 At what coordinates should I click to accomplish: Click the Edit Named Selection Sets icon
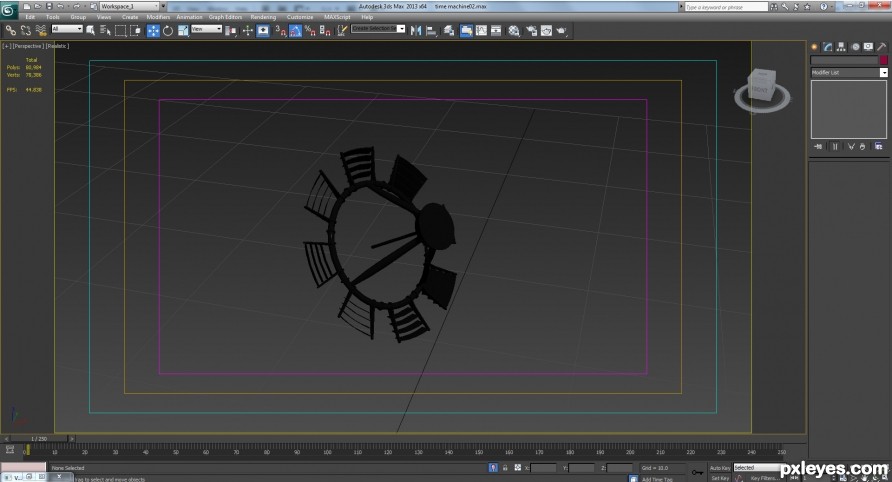[x=342, y=31]
